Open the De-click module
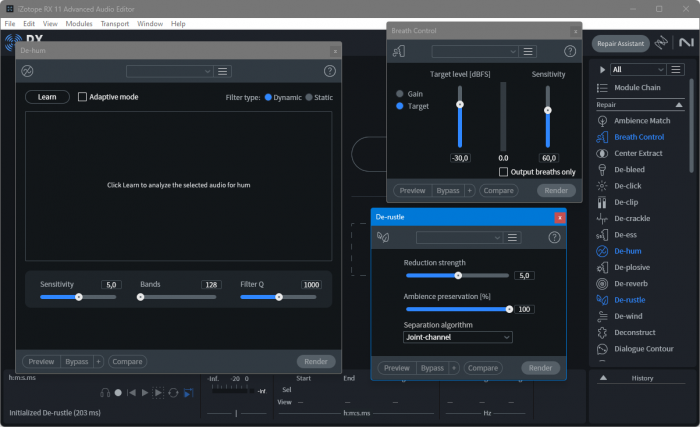This screenshot has width=700, height=427. coord(627,185)
